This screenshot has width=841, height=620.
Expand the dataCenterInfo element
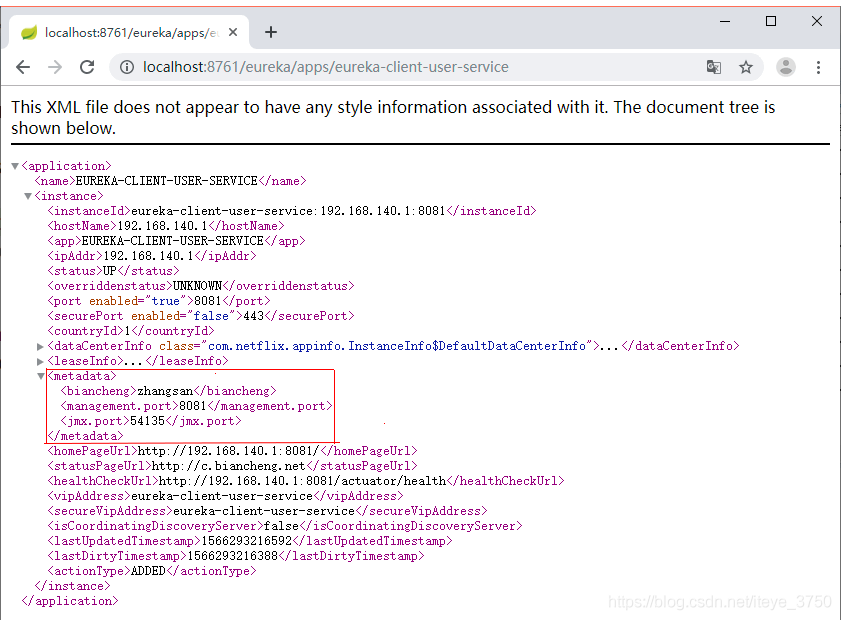[40, 345]
